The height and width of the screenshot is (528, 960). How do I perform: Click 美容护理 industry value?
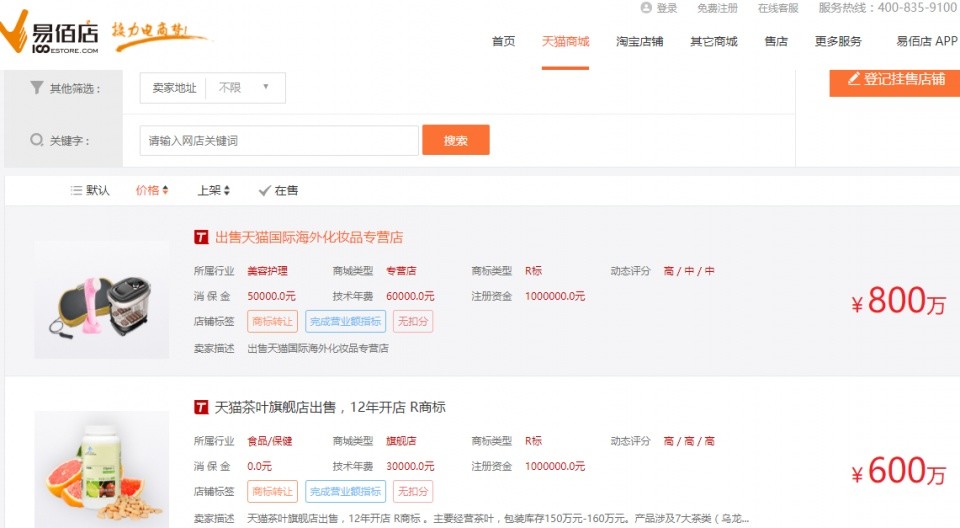pos(268,271)
